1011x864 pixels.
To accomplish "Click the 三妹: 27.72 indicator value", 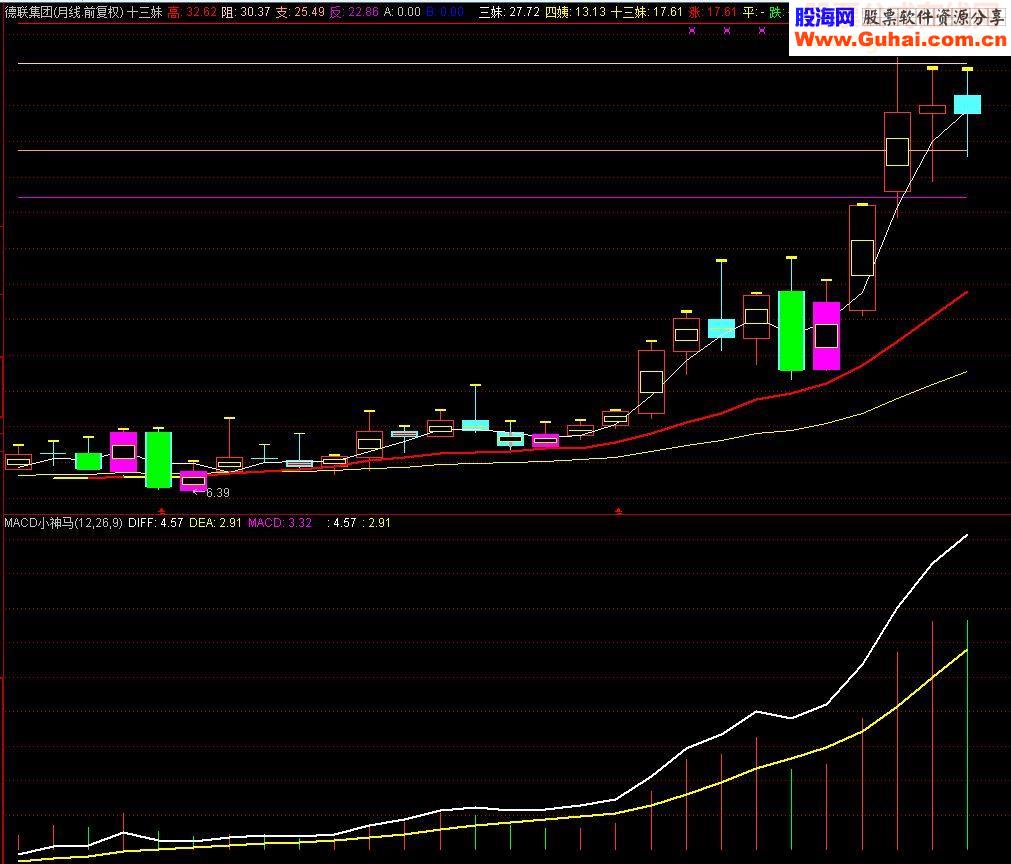I will 509,12.
